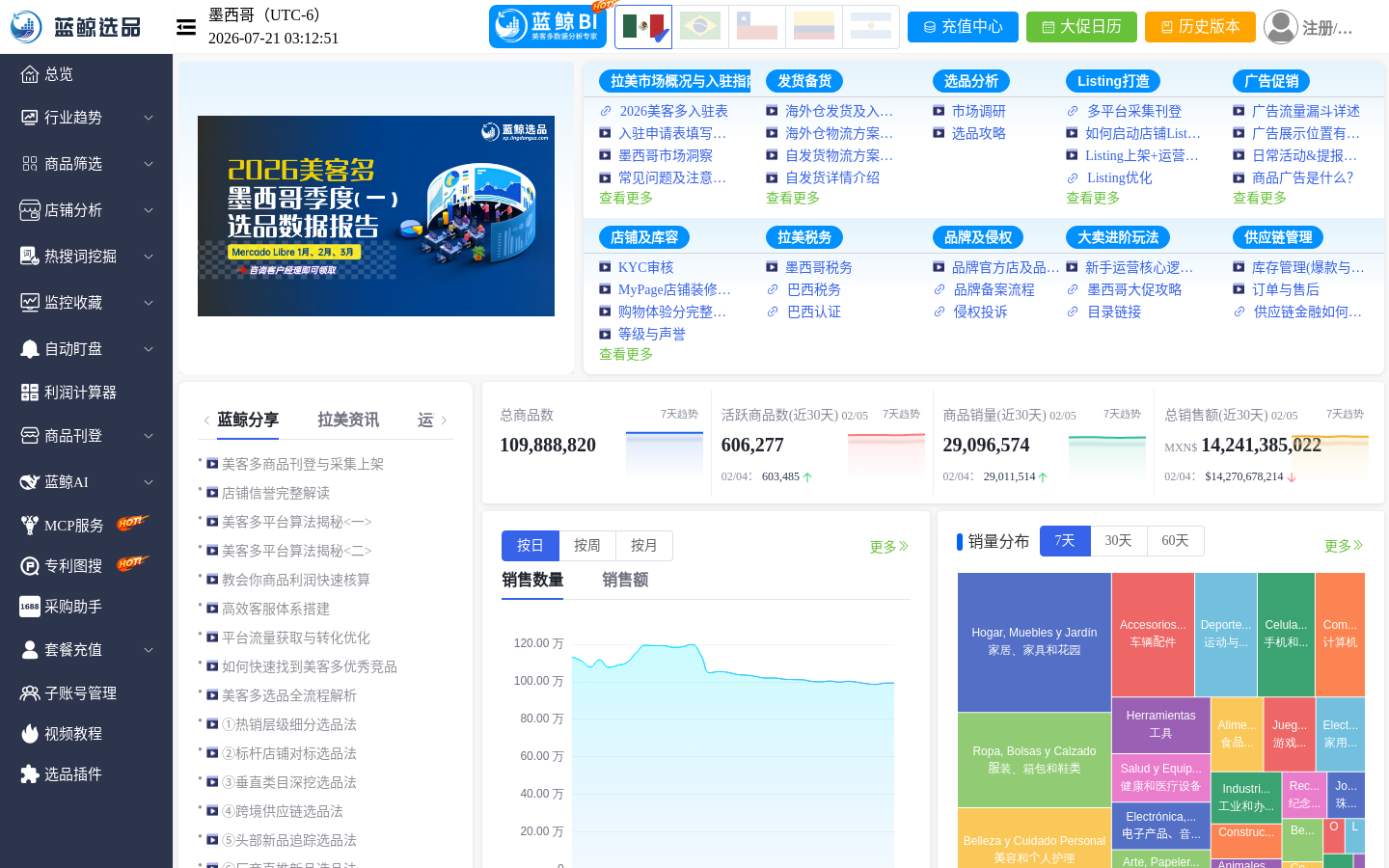Open the 总商品数 7天趋势 sparkline

point(665,453)
